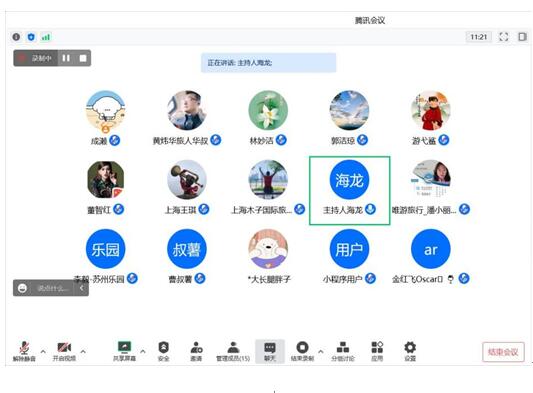Screen dimensions: 533x393
Task: Click the recording status indicator with red dot
Action: coord(36,58)
